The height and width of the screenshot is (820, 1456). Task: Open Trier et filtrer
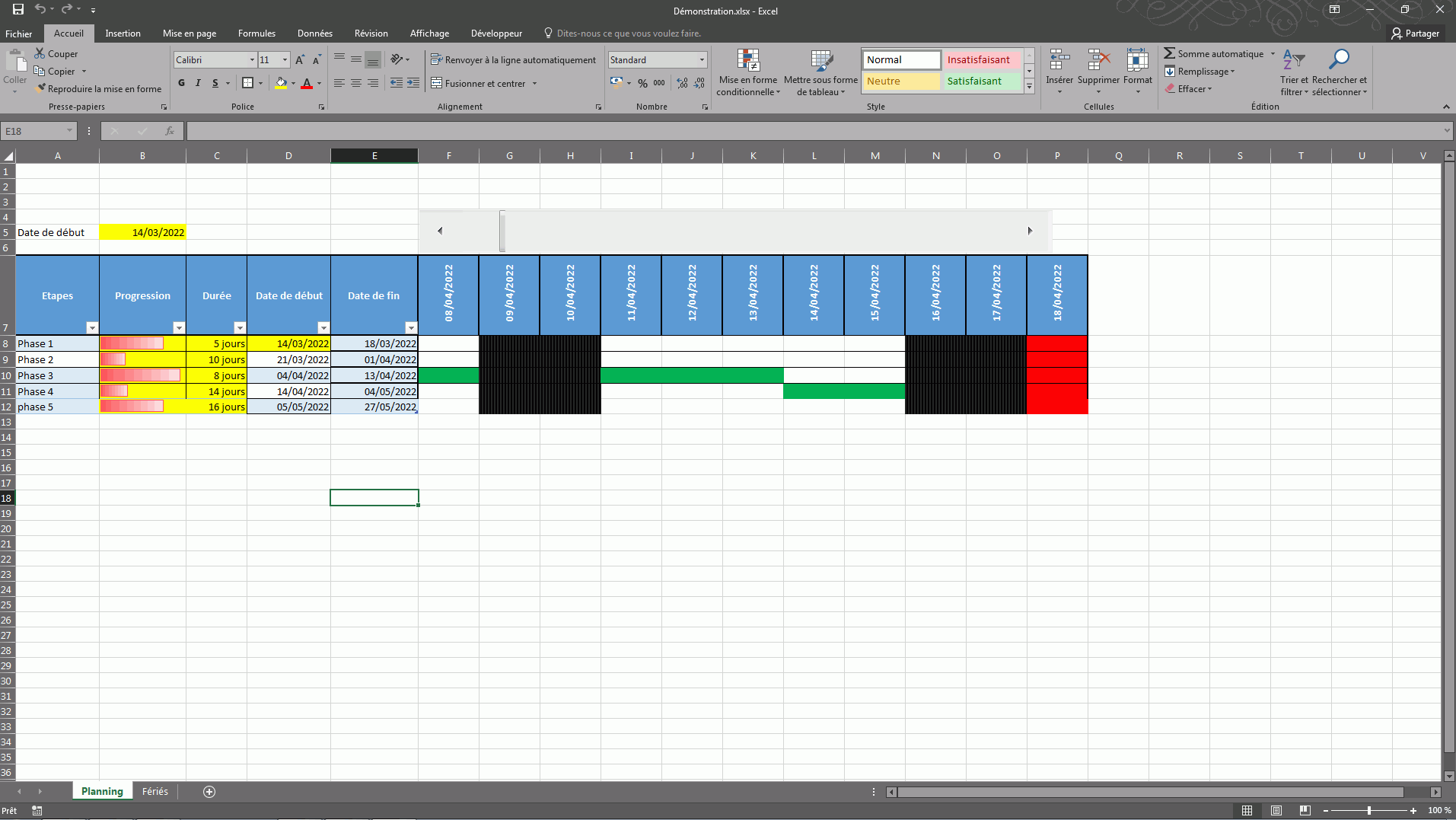click(x=1294, y=72)
